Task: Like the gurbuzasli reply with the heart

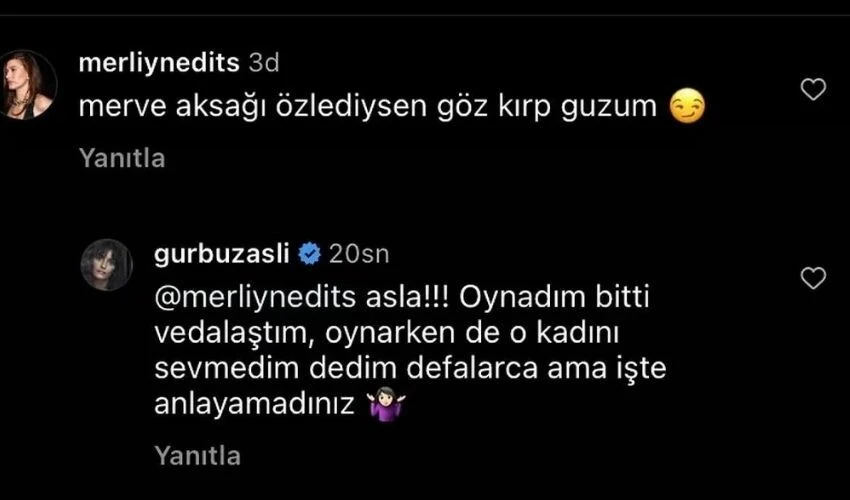Action: click(x=815, y=279)
